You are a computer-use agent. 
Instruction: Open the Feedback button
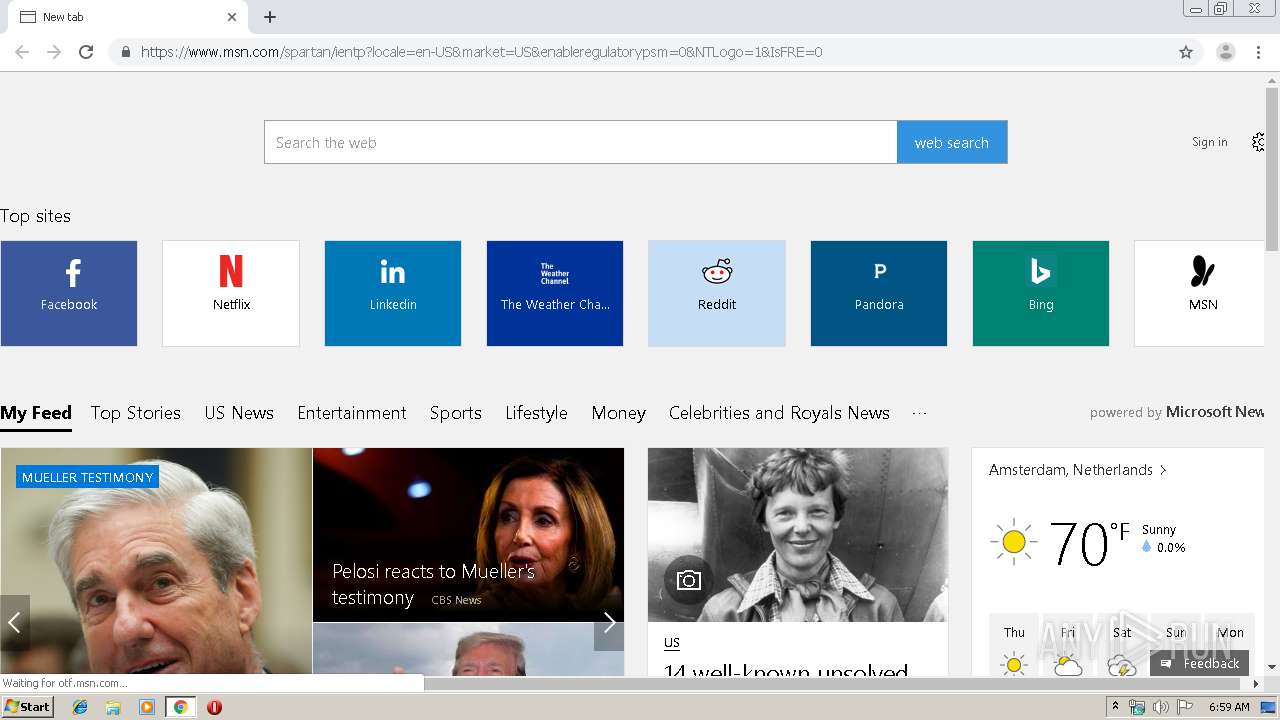(1199, 663)
